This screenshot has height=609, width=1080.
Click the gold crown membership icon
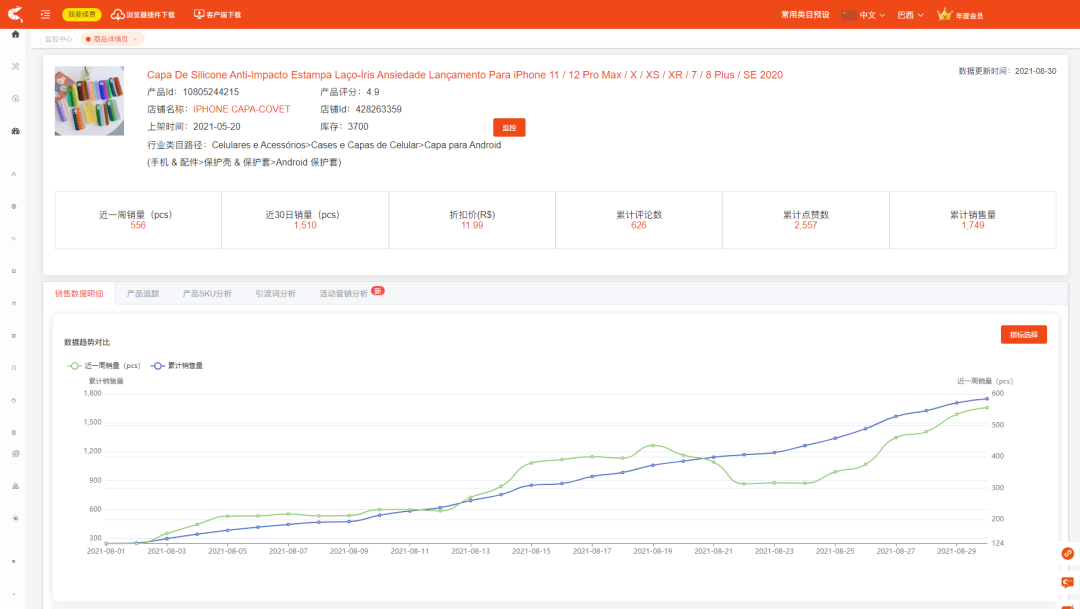(x=944, y=14)
